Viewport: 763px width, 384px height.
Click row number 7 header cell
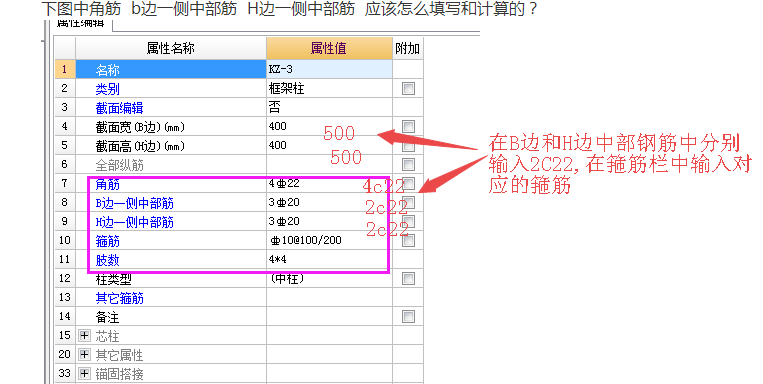65,183
